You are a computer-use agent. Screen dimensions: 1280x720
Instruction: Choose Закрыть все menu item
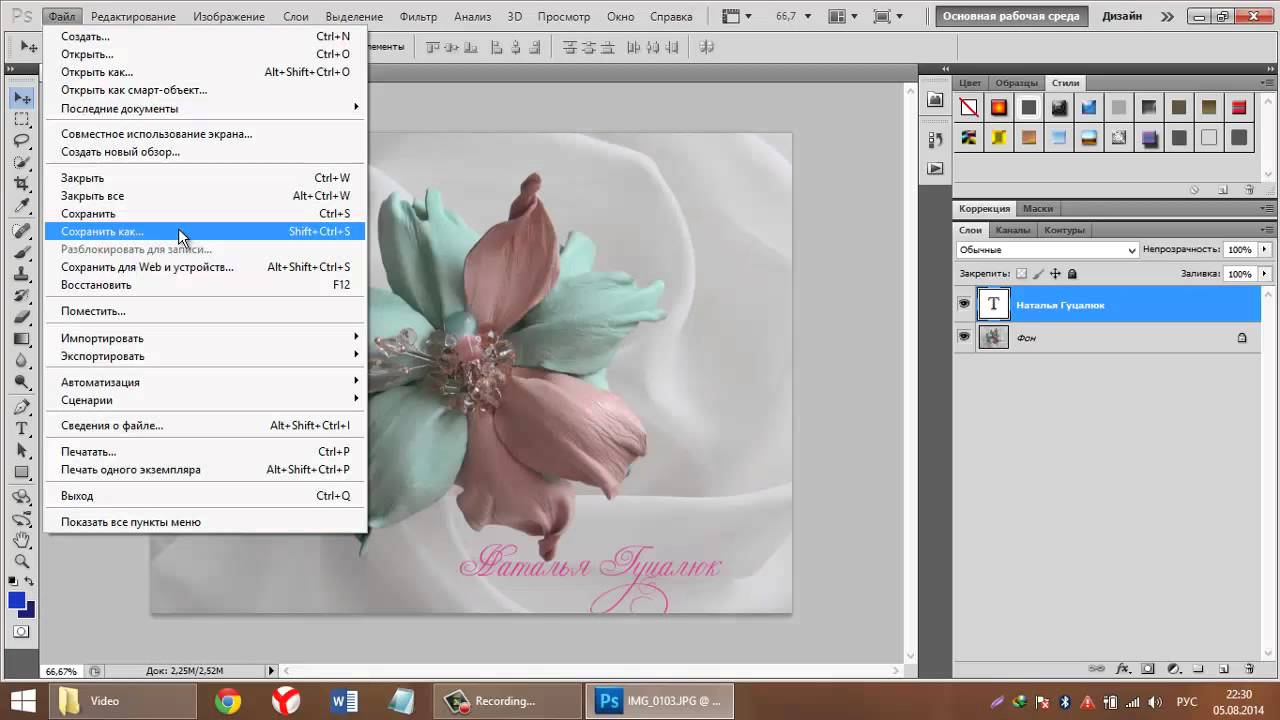click(x=205, y=196)
